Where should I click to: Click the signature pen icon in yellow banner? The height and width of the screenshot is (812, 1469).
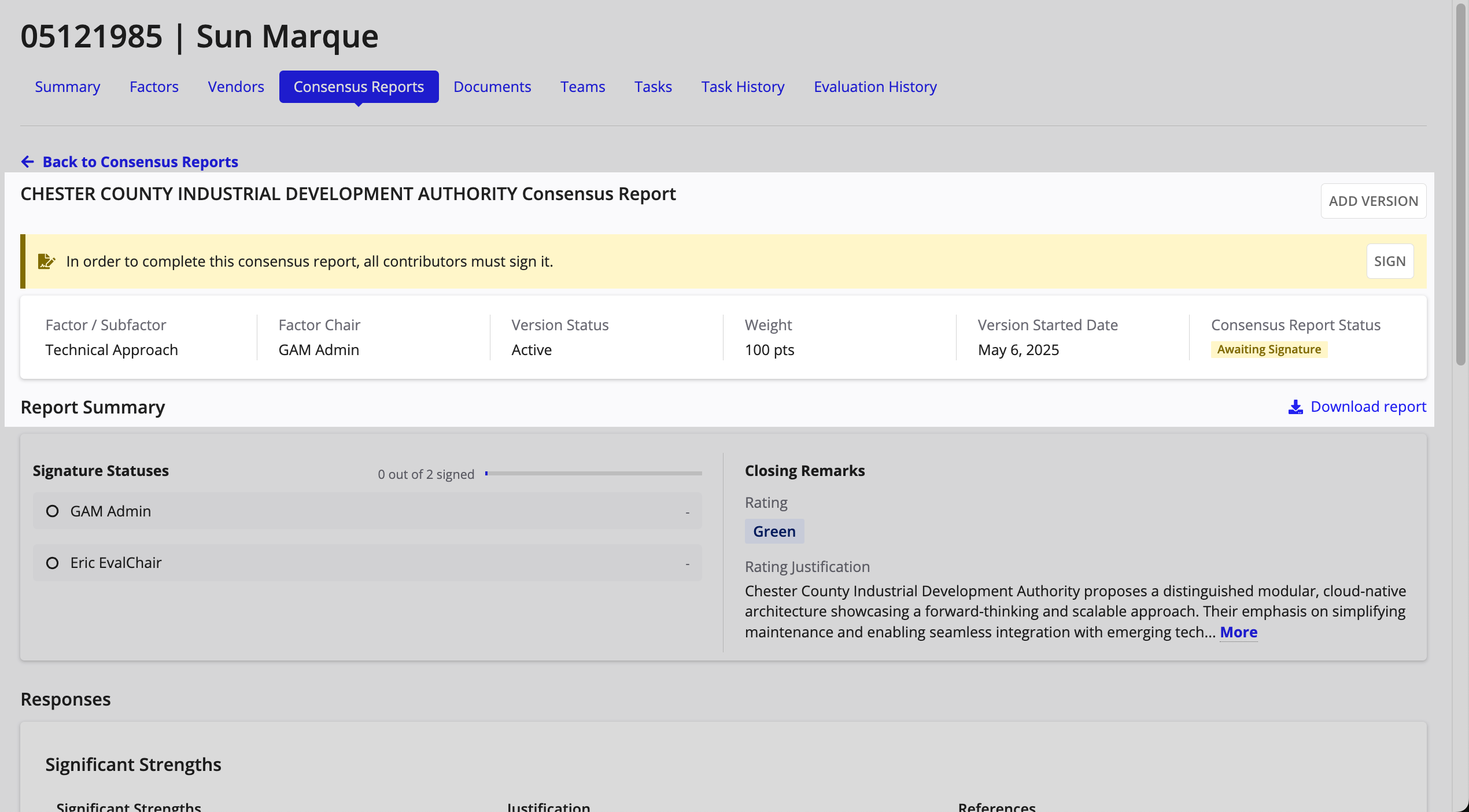click(46, 261)
